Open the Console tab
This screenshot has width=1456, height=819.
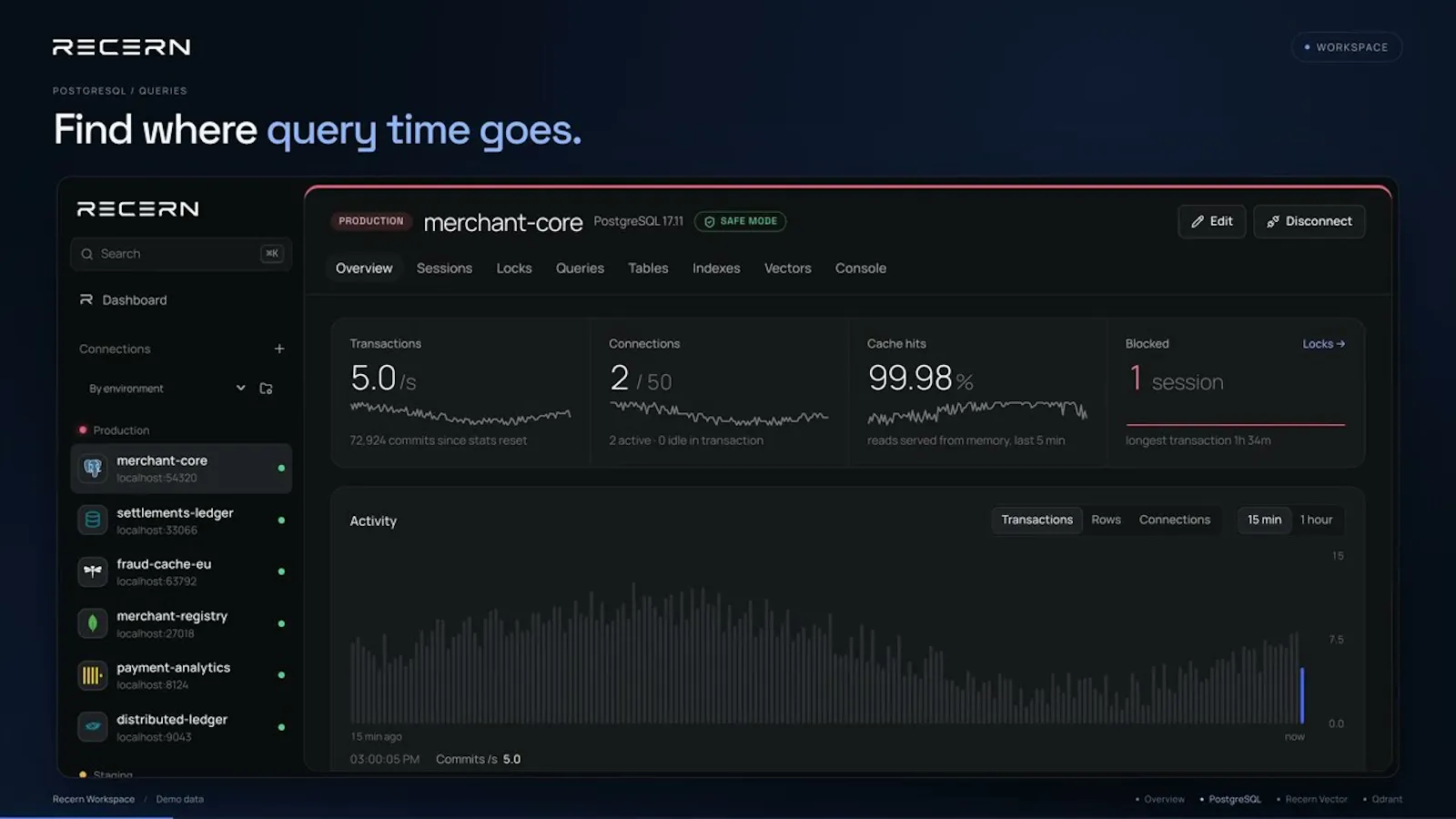[x=861, y=268]
